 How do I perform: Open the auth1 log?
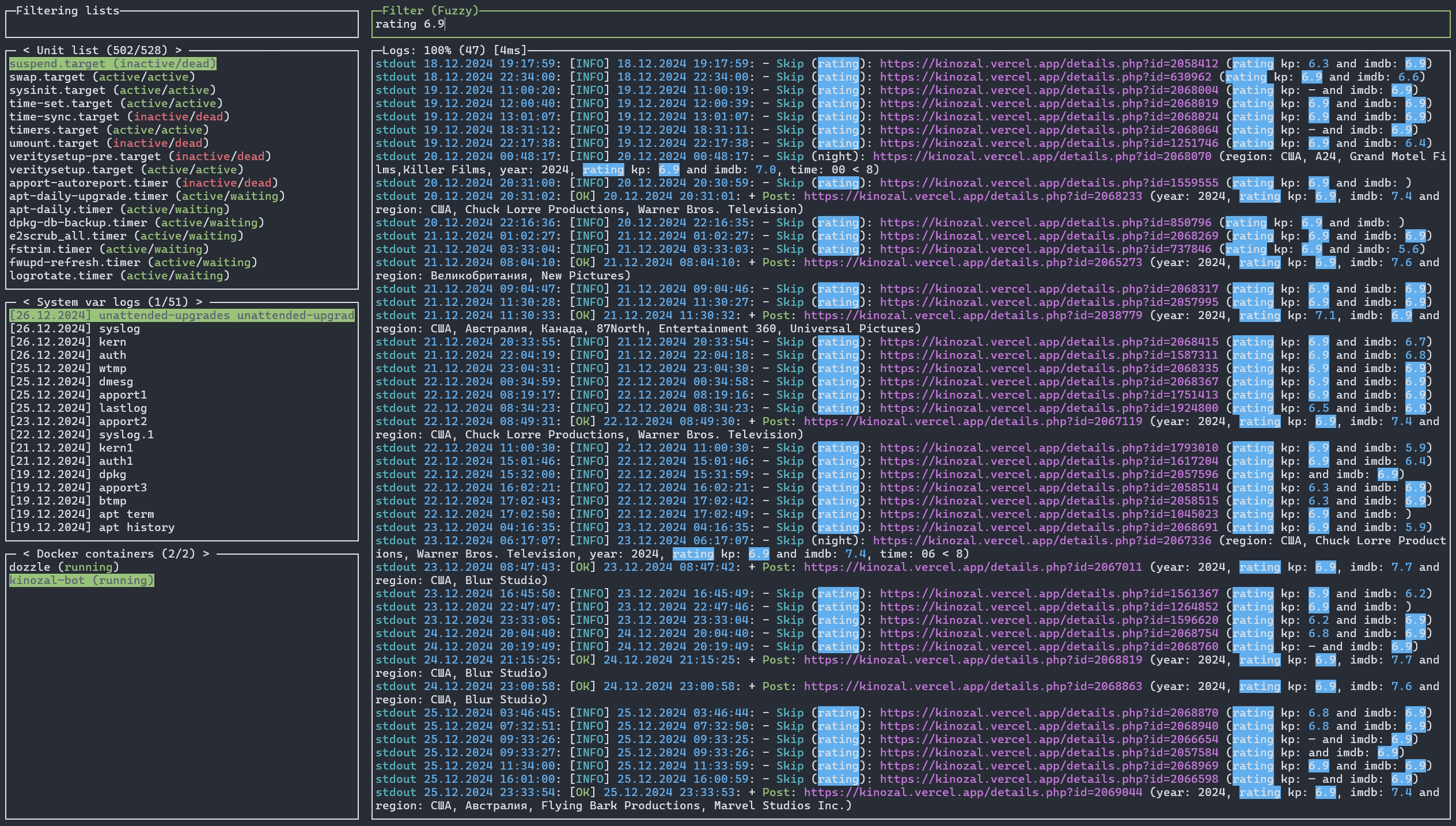point(71,461)
